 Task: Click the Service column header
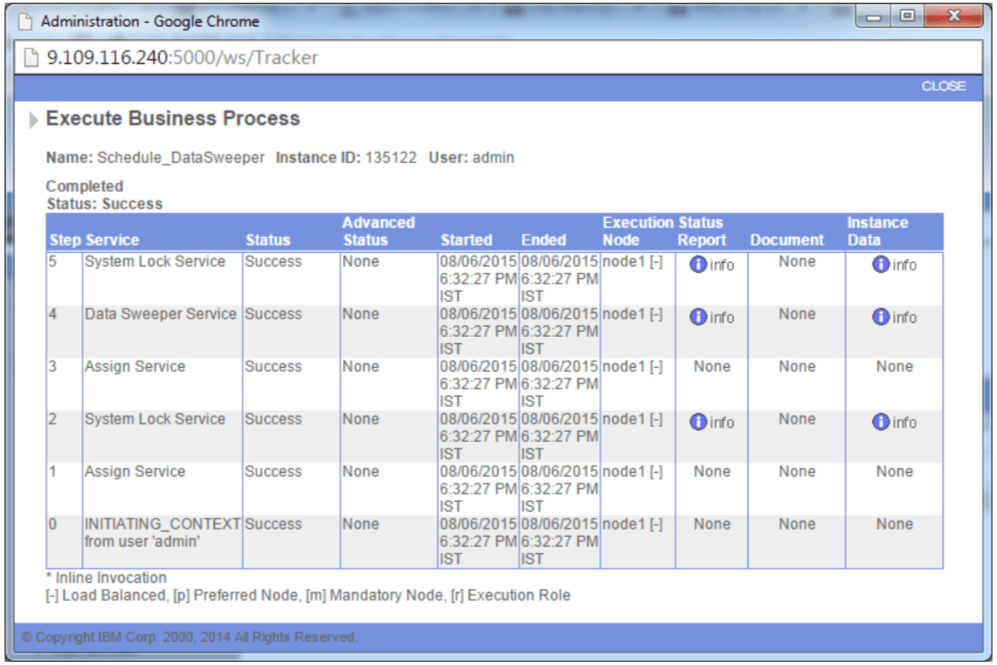tap(112, 240)
